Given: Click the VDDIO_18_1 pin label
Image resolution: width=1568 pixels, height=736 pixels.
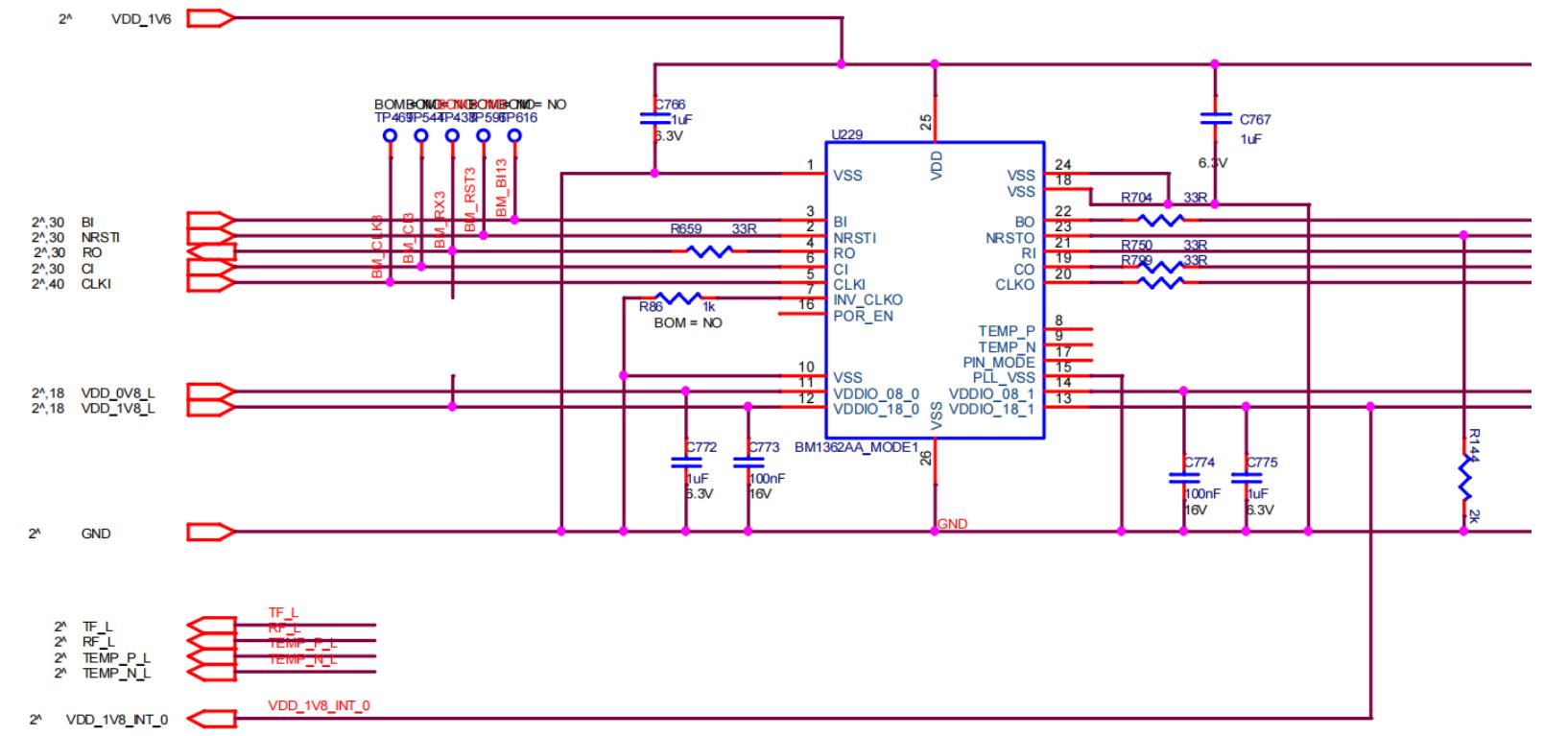Looking at the screenshot, I should [x=992, y=409].
